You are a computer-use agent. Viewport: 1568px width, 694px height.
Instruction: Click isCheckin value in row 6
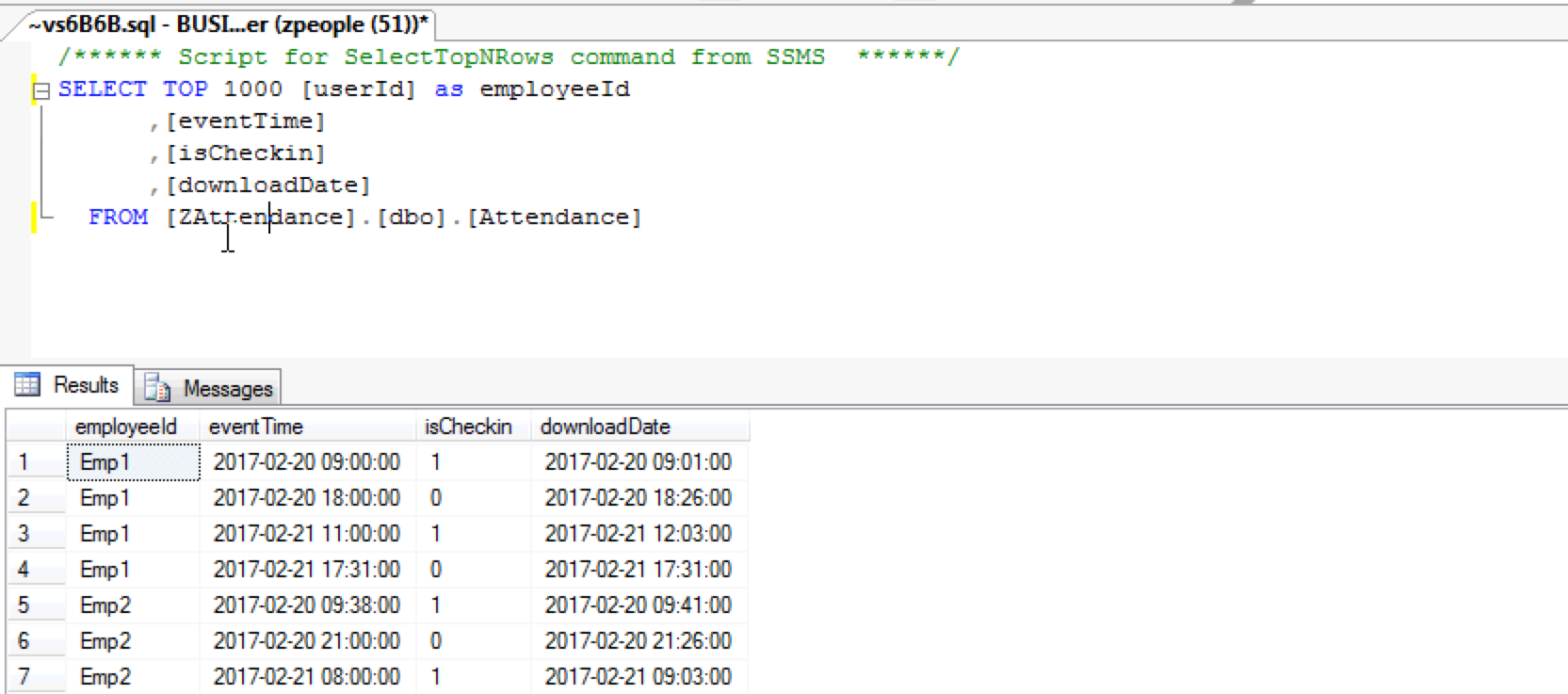pyautogui.click(x=474, y=641)
